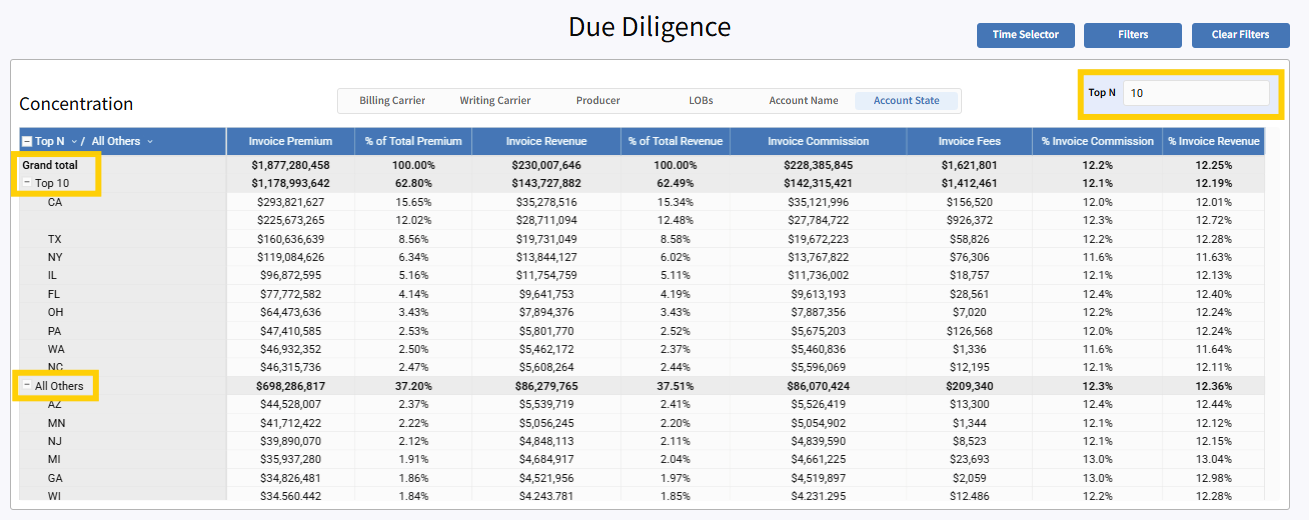The height and width of the screenshot is (520, 1309).
Task: Open the Time Selector
Action: click(1025, 35)
